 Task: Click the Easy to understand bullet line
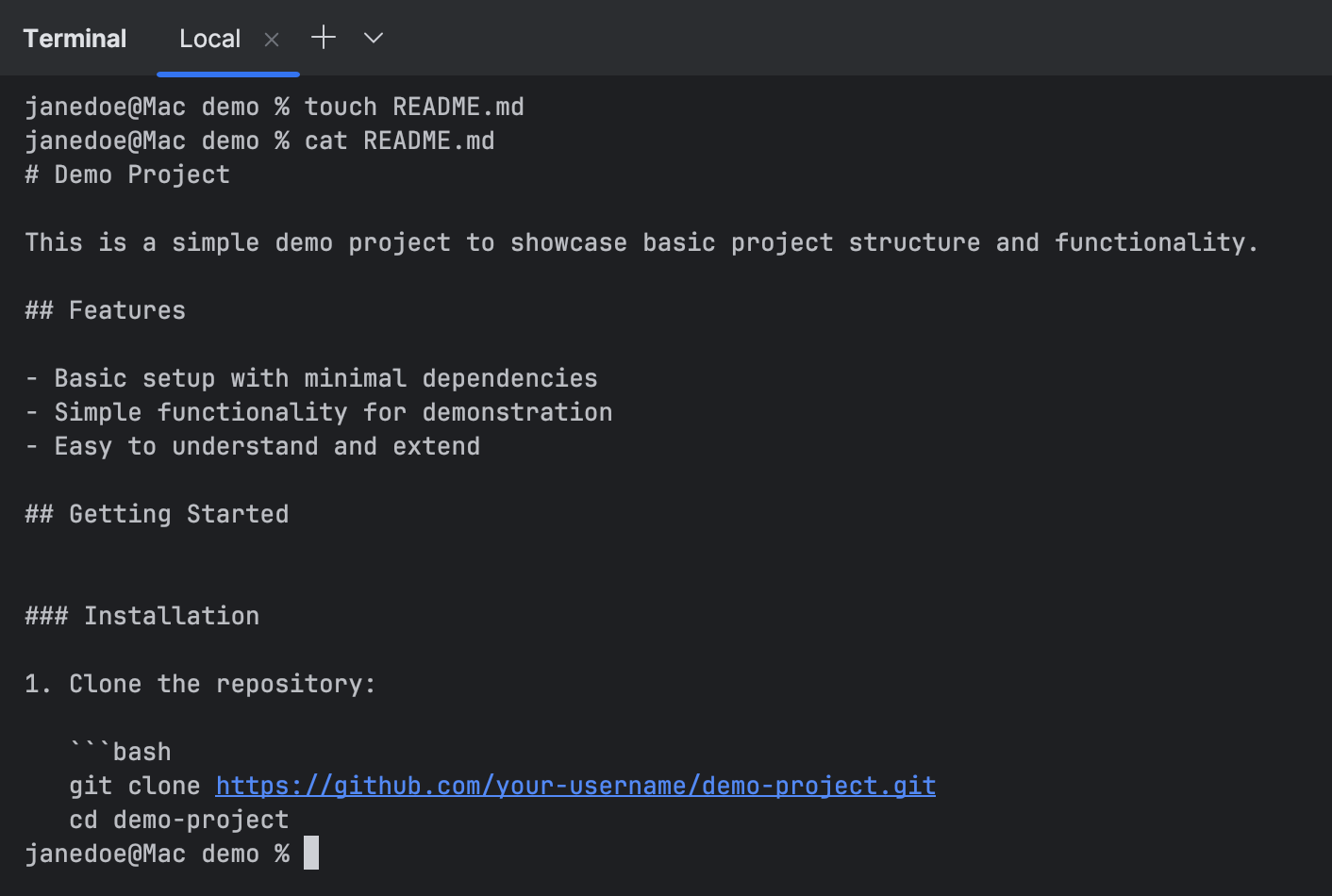pyautogui.click(x=253, y=445)
